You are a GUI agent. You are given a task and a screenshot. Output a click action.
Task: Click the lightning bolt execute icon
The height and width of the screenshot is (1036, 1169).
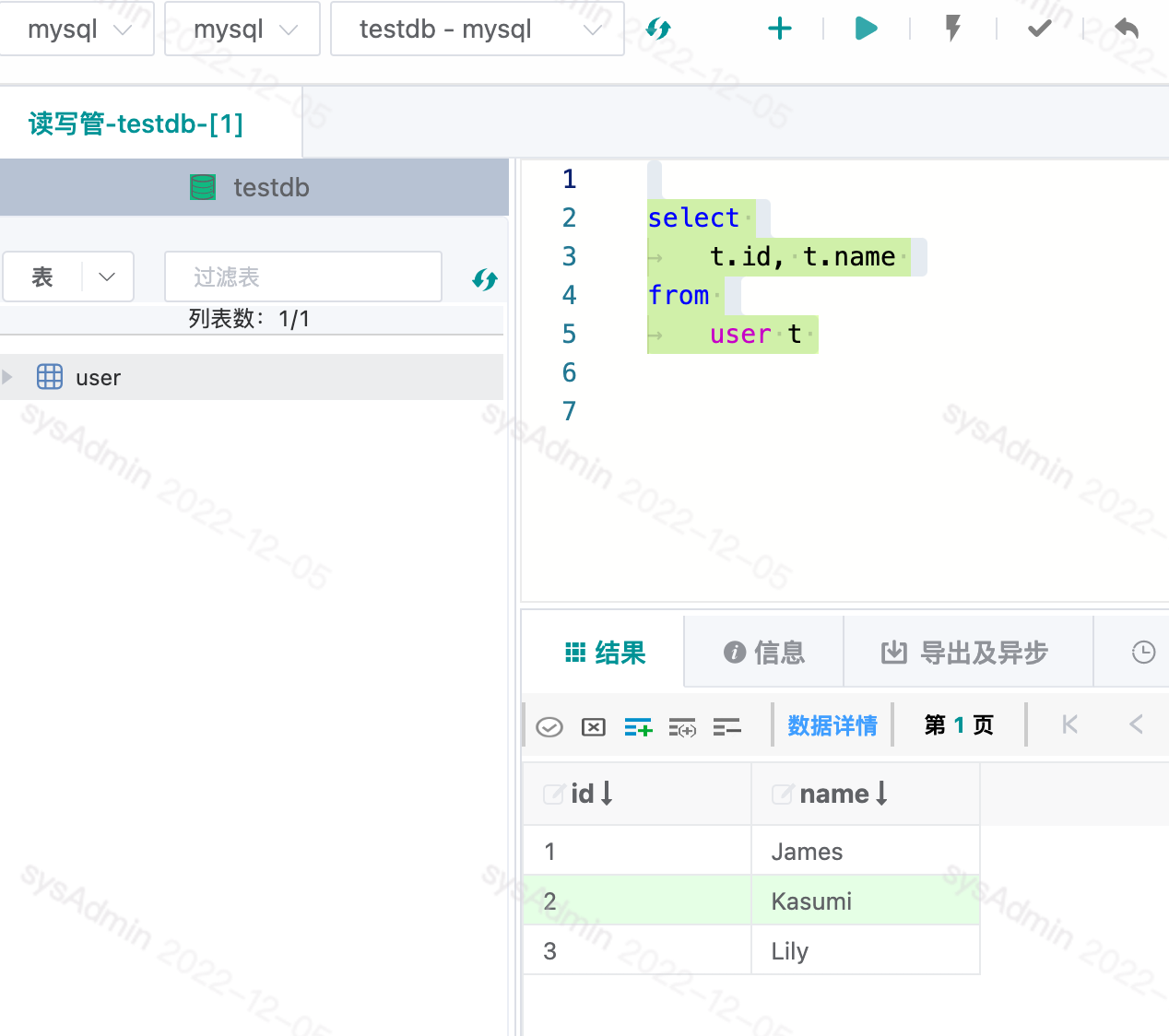pos(953,29)
